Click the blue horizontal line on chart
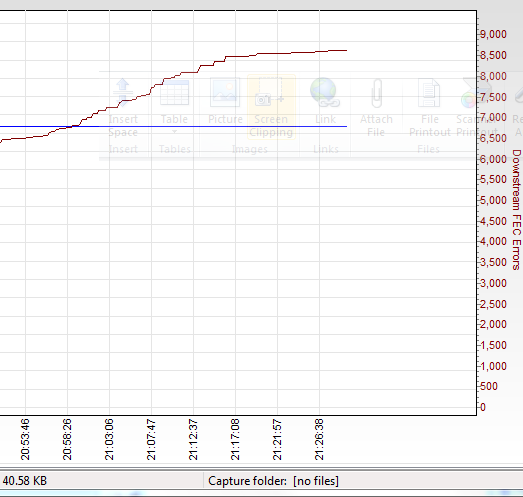The height and width of the screenshot is (497, 523). pyautogui.click(x=173, y=126)
